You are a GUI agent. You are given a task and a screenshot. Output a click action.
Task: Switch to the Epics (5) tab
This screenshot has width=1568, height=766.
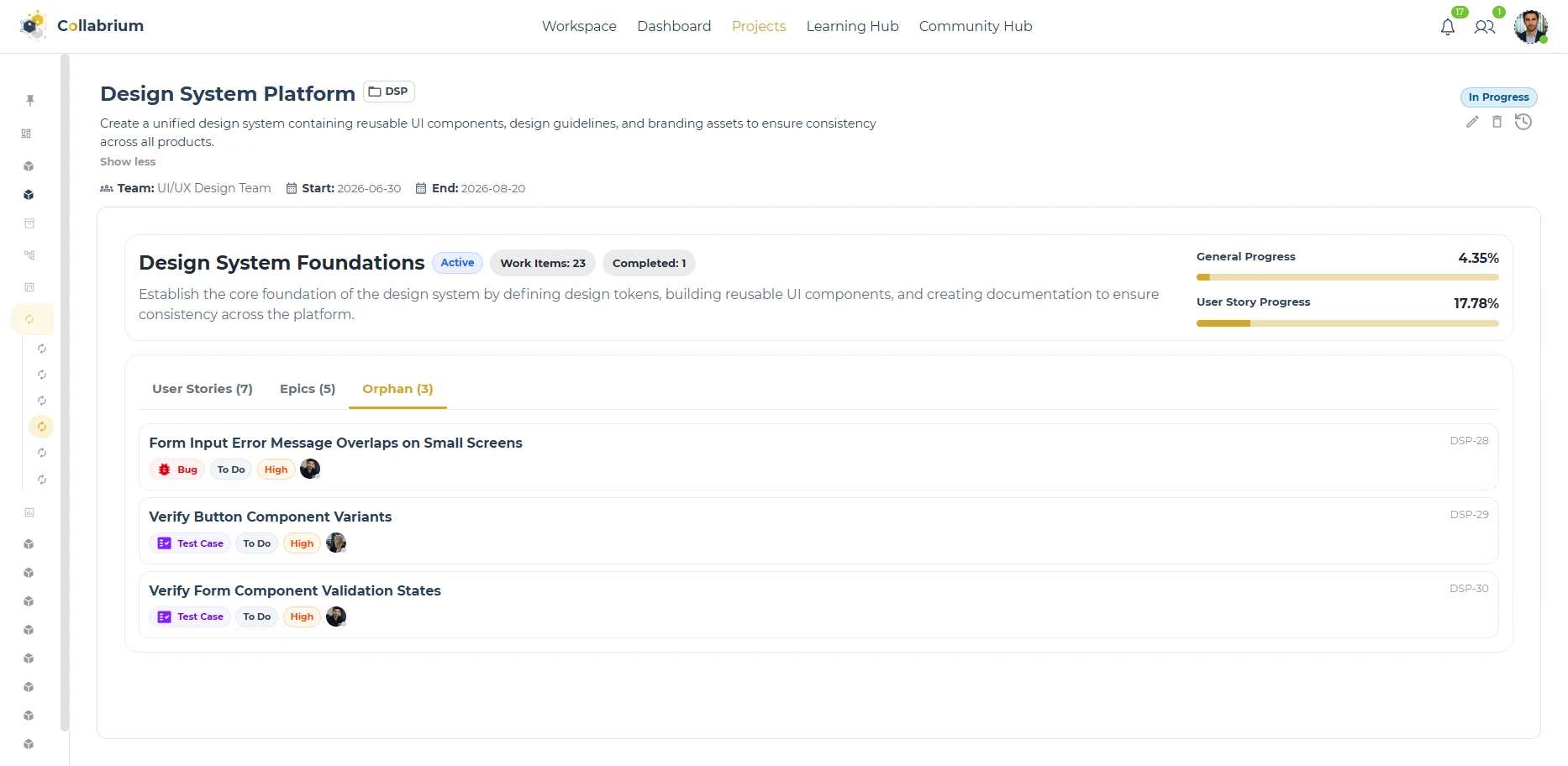point(308,389)
